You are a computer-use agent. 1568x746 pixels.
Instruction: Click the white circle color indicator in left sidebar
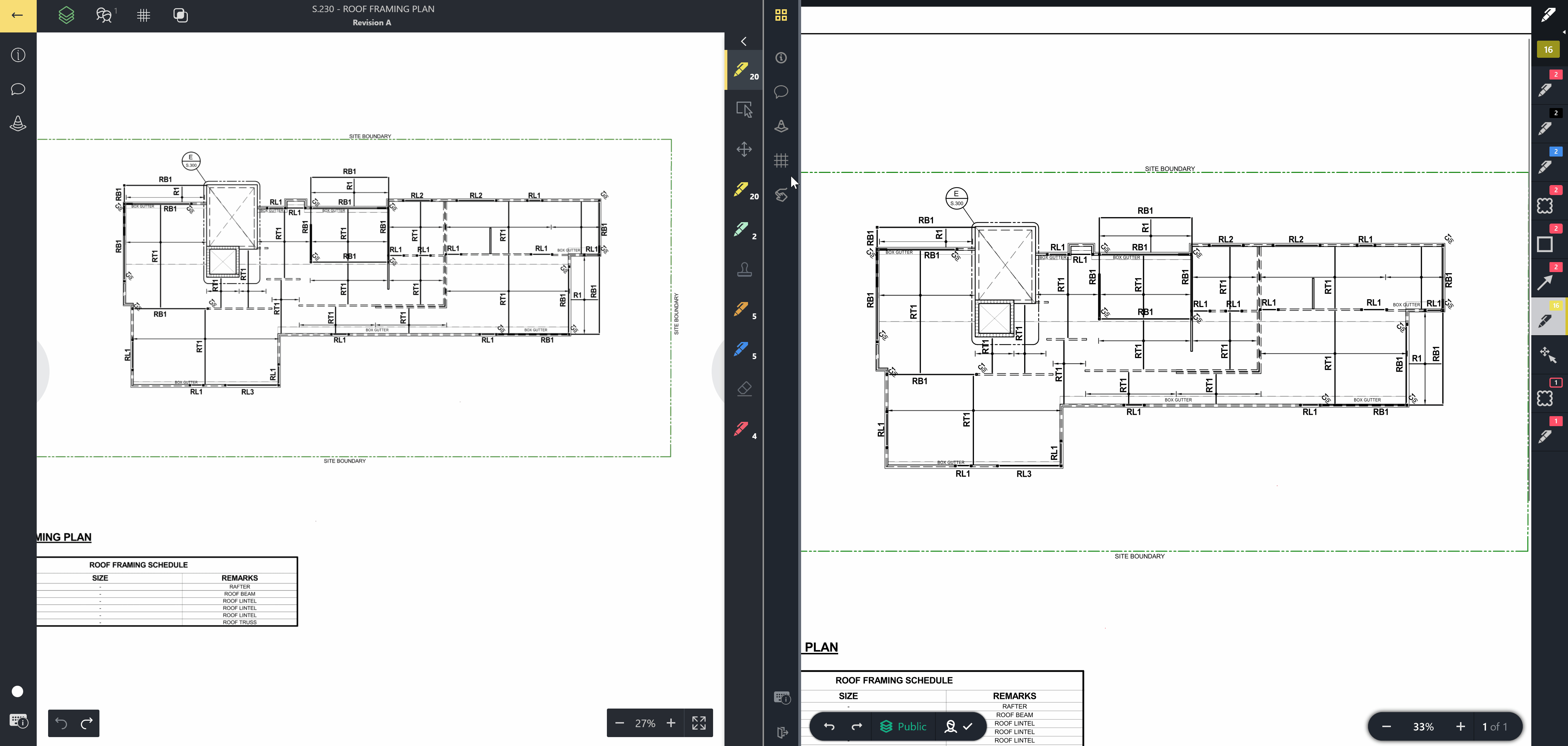coord(18,691)
